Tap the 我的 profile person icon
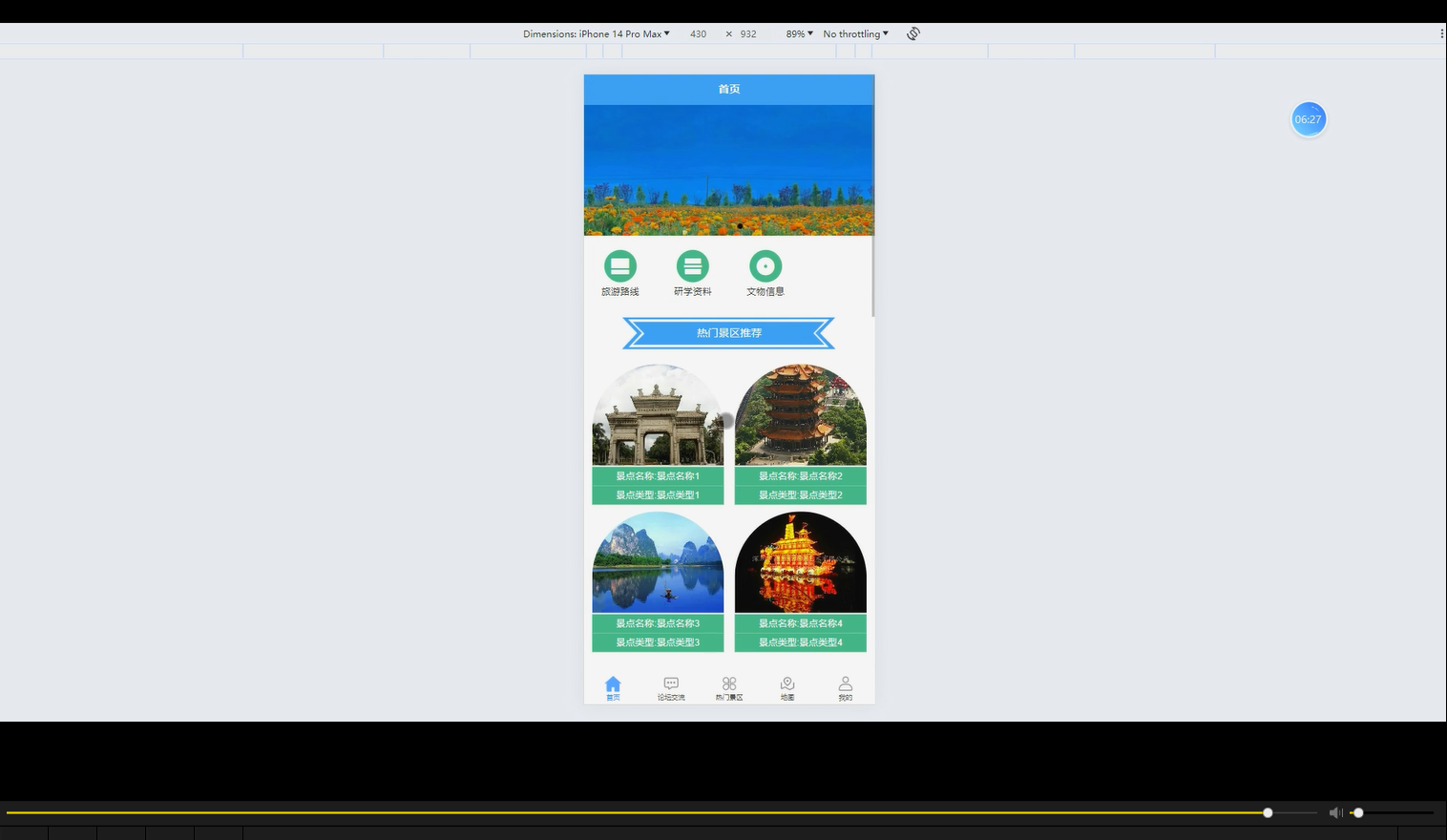The height and width of the screenshot is (840, 1447). tap(845, 682)
